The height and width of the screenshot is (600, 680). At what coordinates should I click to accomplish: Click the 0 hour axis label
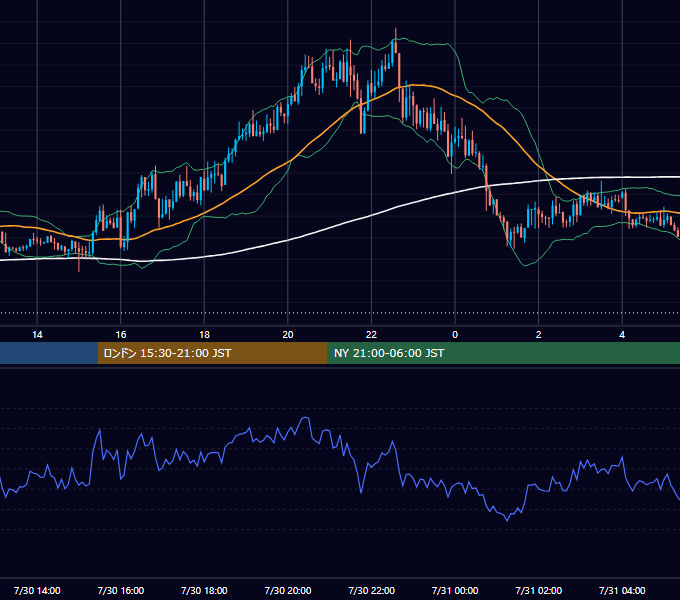point(455,335)
